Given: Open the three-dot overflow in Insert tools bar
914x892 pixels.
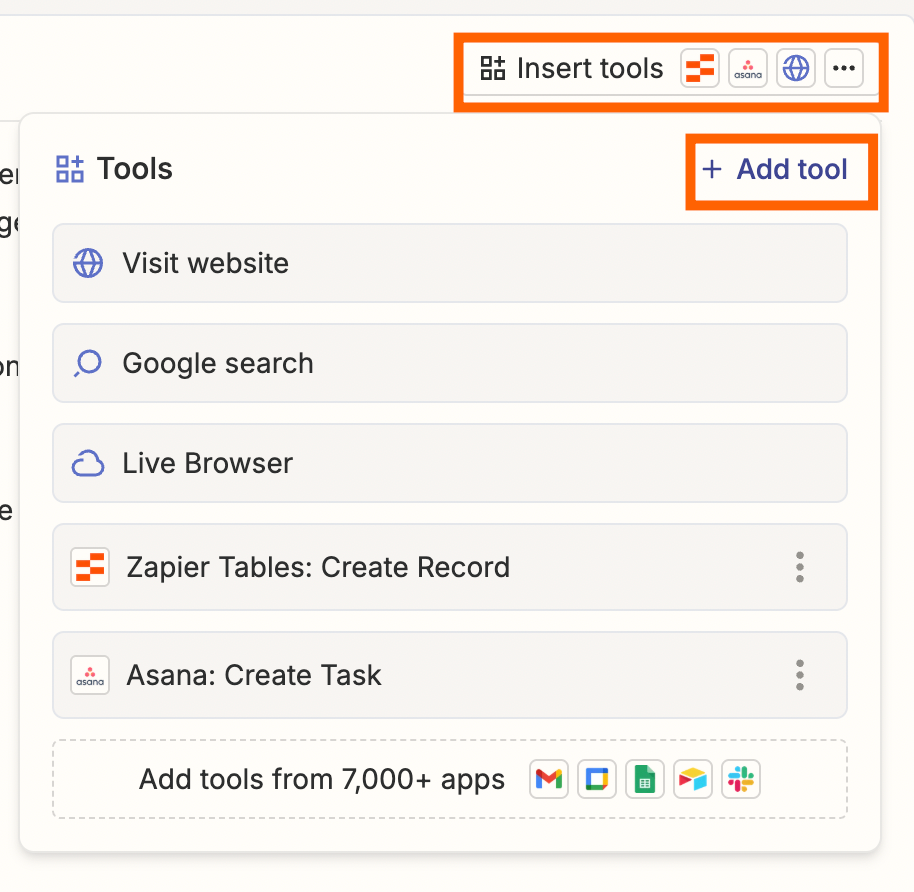Looking at the screenshot, I should [x=844, y=69].
